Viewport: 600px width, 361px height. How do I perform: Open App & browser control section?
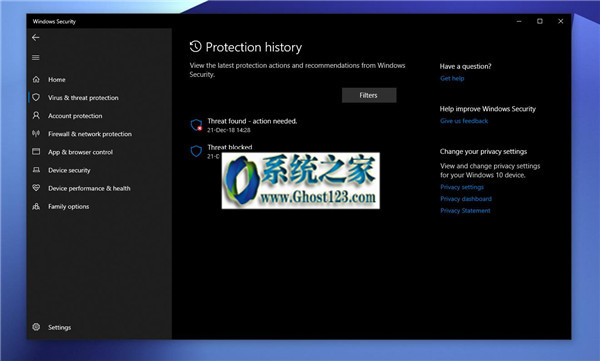coord(80,152)
